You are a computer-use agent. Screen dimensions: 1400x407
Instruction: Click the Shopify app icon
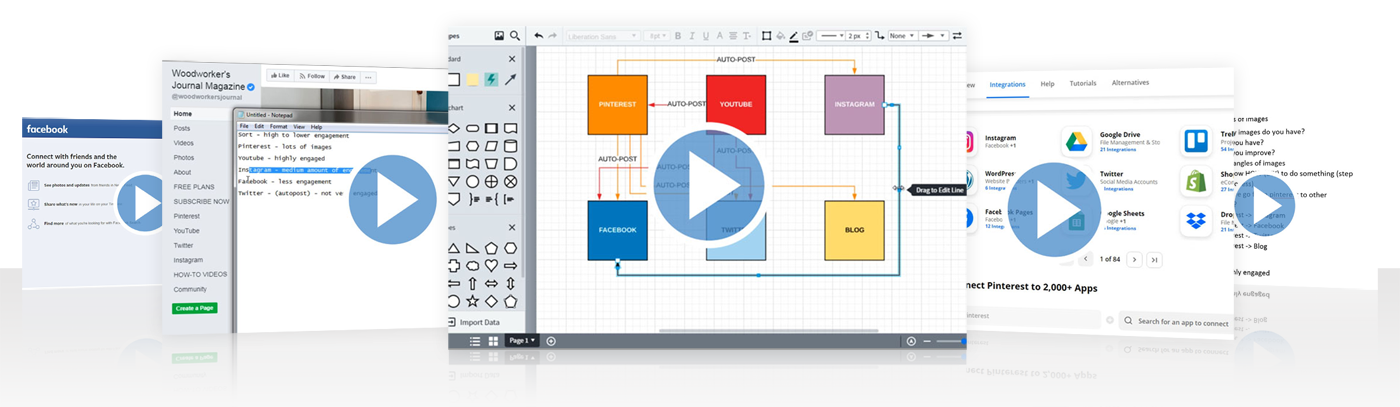tap(1195, 181)
